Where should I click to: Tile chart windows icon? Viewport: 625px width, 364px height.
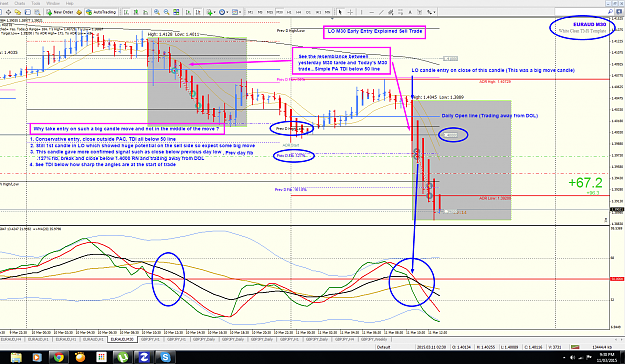[176, 12]
